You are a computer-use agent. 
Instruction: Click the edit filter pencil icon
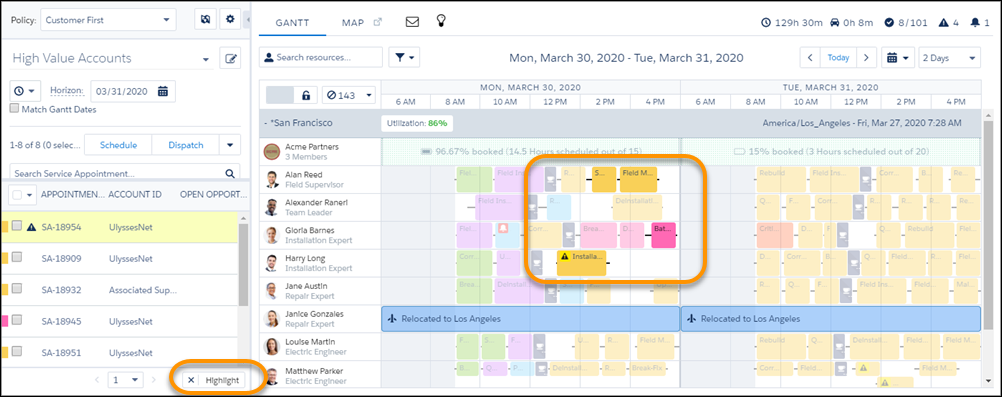pyautogui.click(x=230, y=59)
